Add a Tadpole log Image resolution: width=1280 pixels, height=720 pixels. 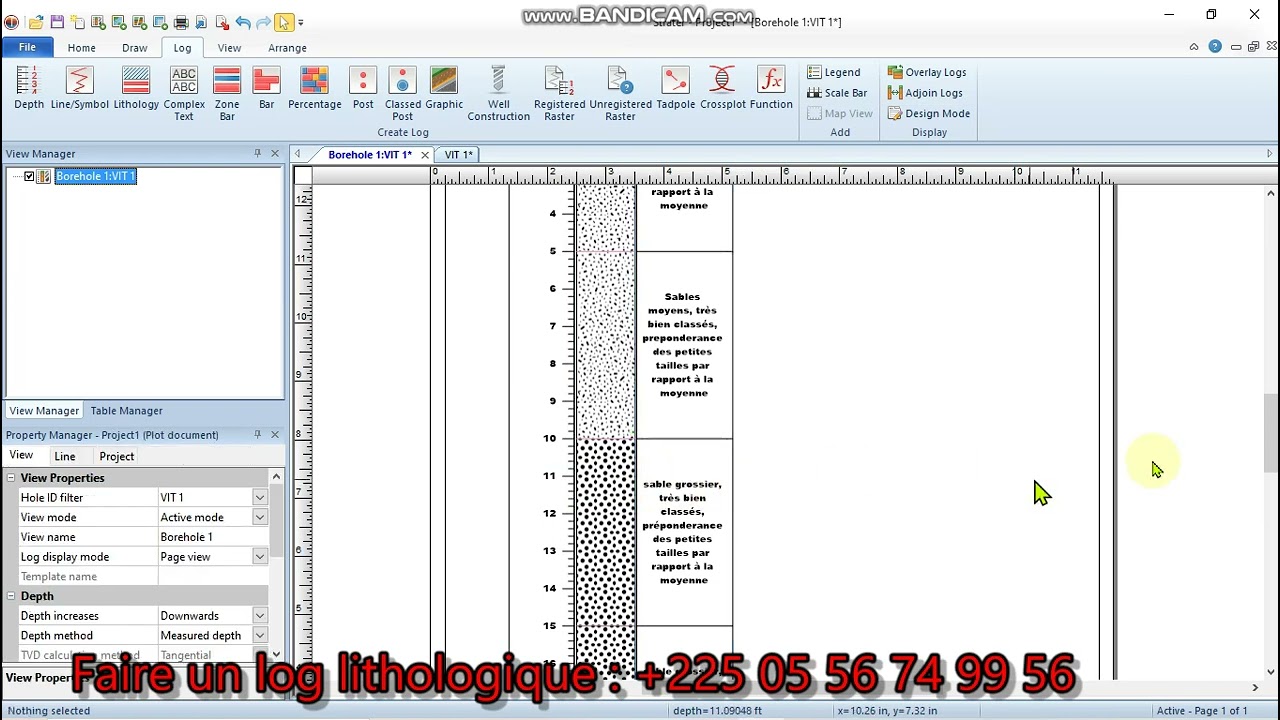coord(675,88)
